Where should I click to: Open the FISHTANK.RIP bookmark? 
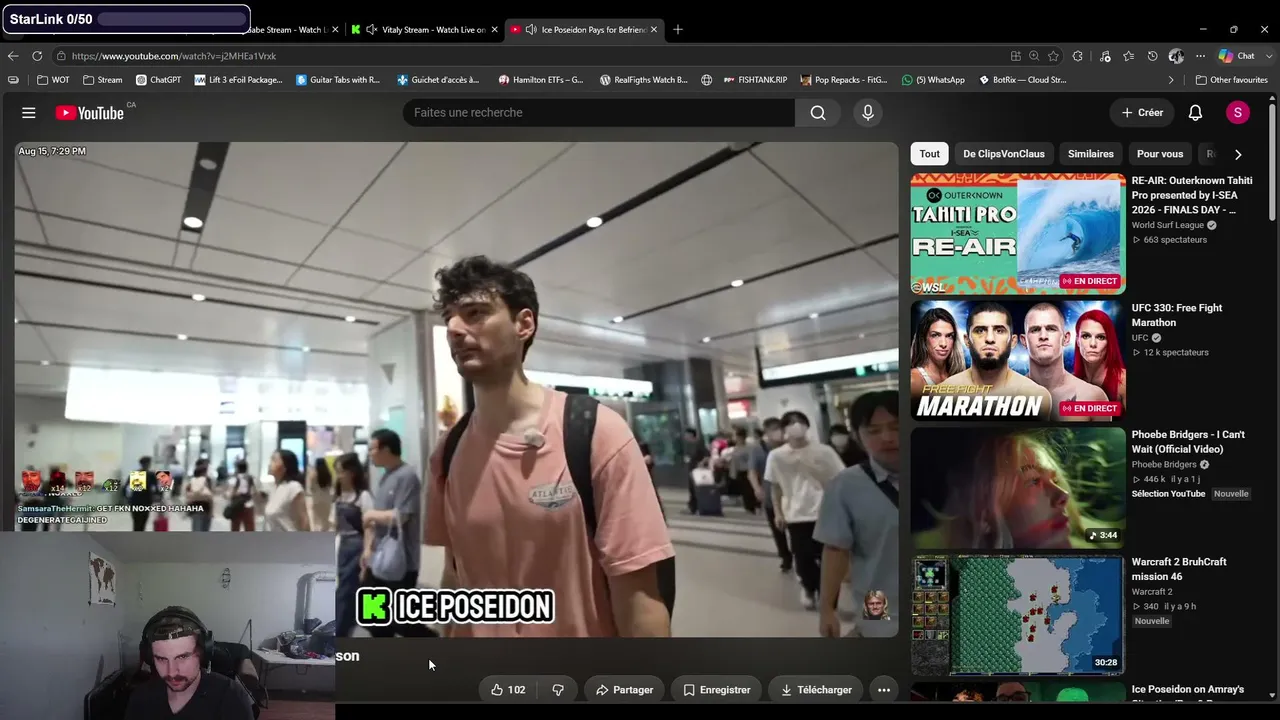(x=756, y=80)
